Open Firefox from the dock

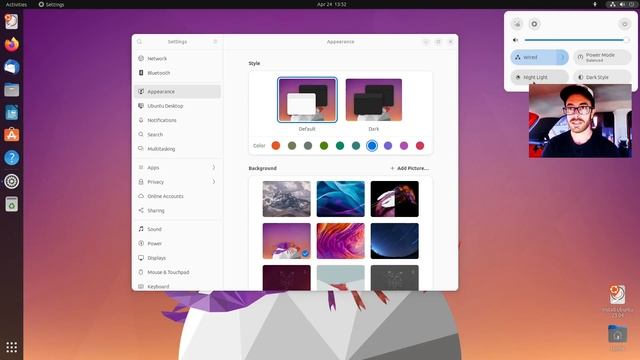point(11,44)
